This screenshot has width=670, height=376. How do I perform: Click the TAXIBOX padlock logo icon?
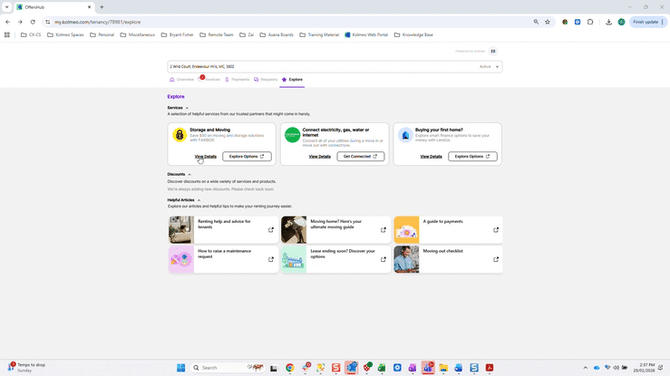(179, 135)
